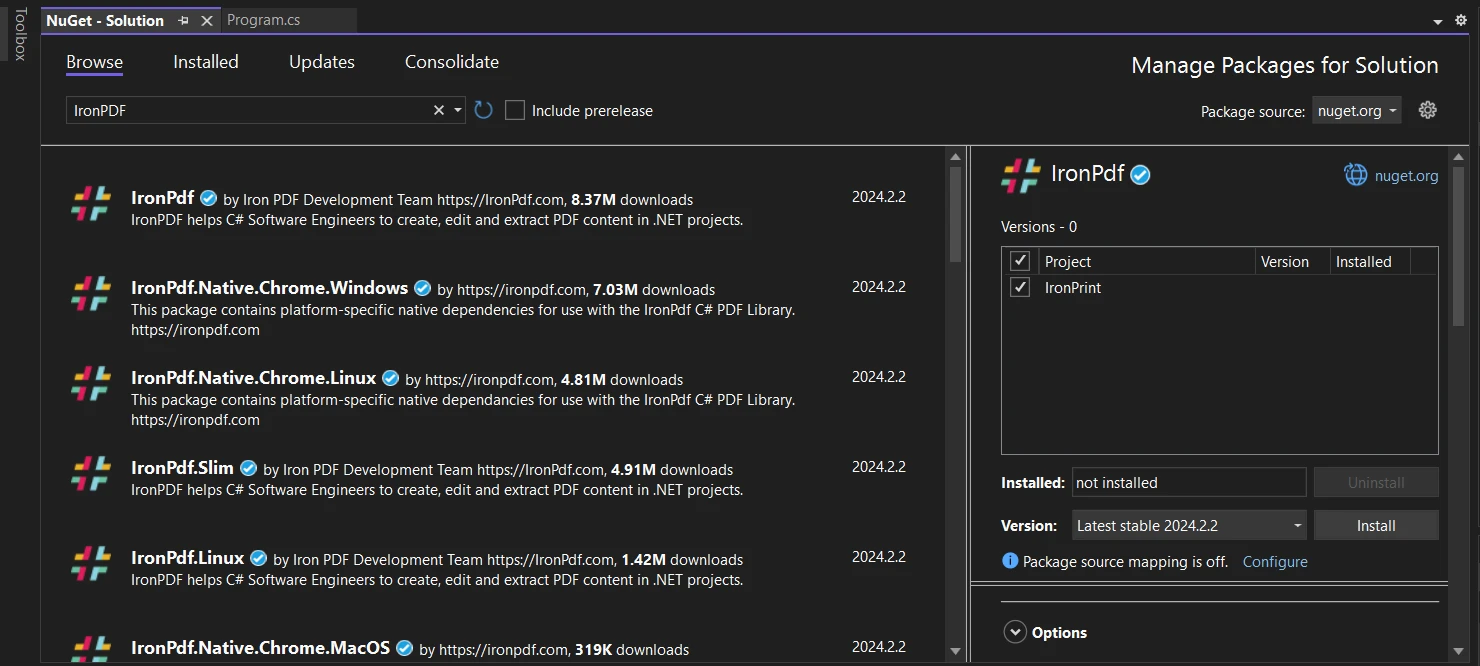Image resolution: width=1480 pixels, height=666 pixels.
Task: Click the refresh icon beside search box
Action: tap(484, 110)
